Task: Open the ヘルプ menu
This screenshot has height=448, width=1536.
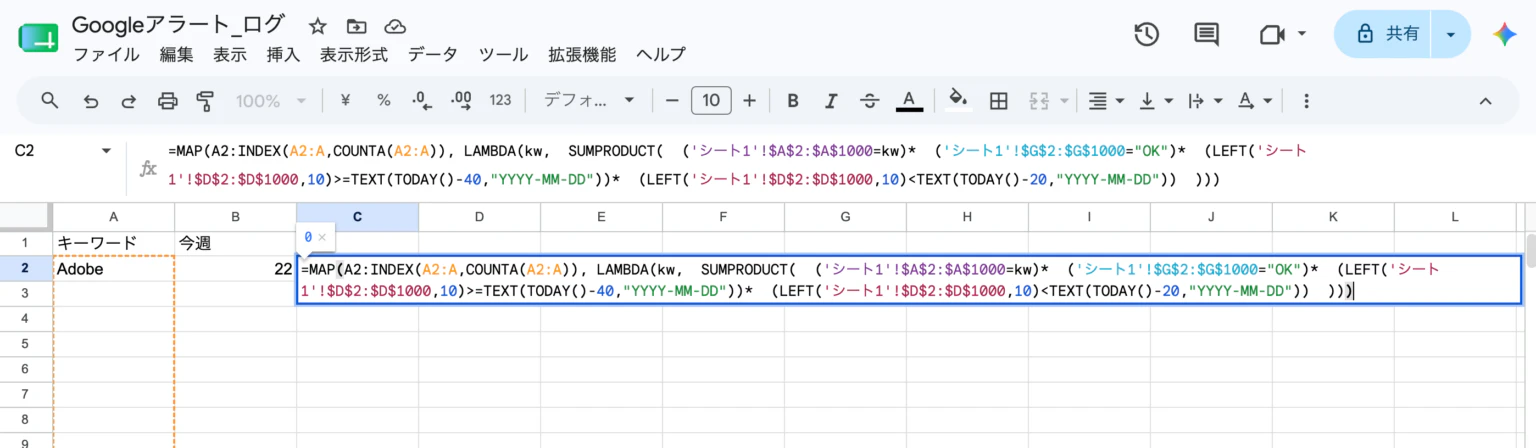Action: [x=661, y=55]
